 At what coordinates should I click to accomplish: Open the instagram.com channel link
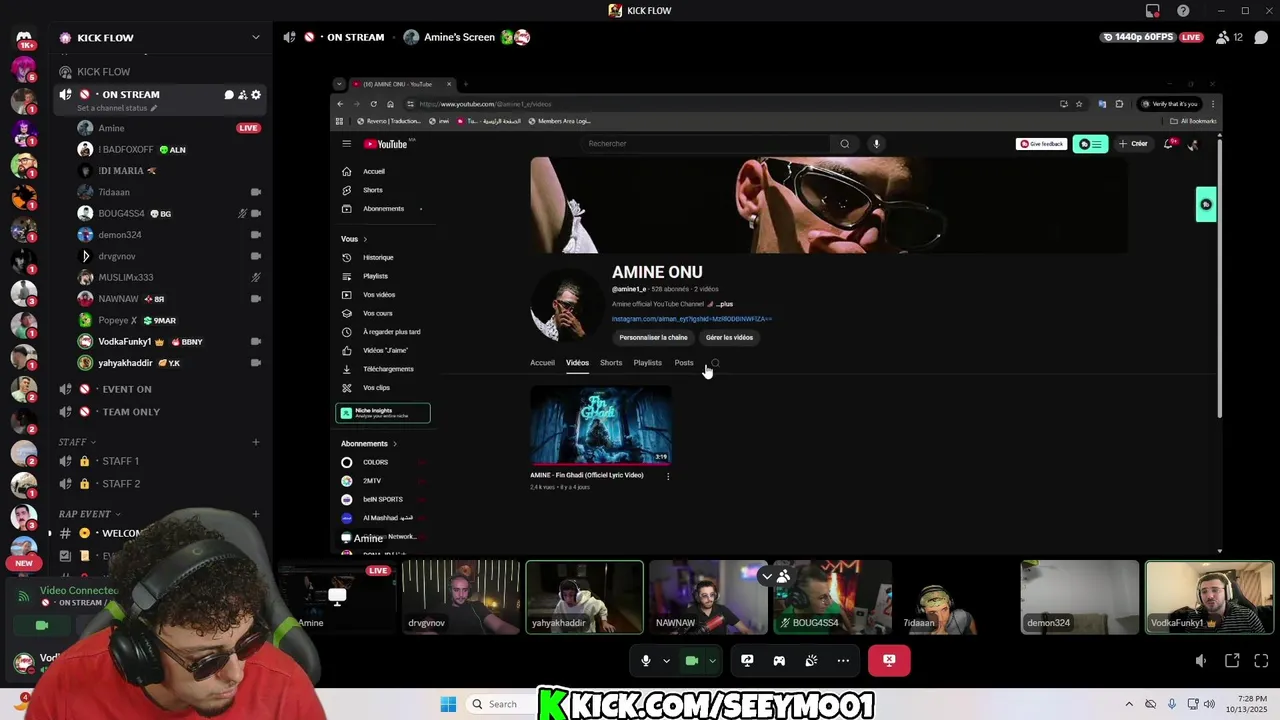coord(692,319)
